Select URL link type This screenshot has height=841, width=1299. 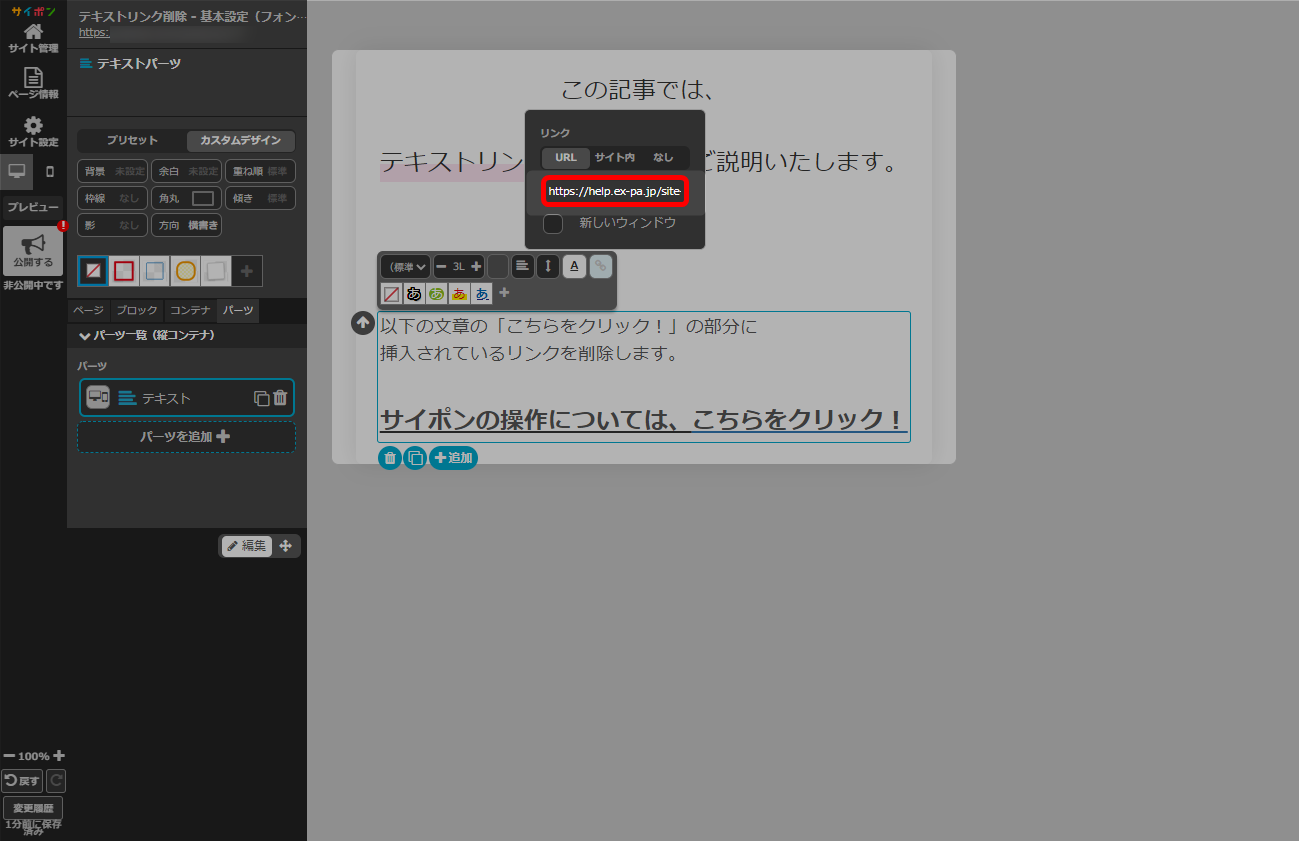[x=566, y=157]
